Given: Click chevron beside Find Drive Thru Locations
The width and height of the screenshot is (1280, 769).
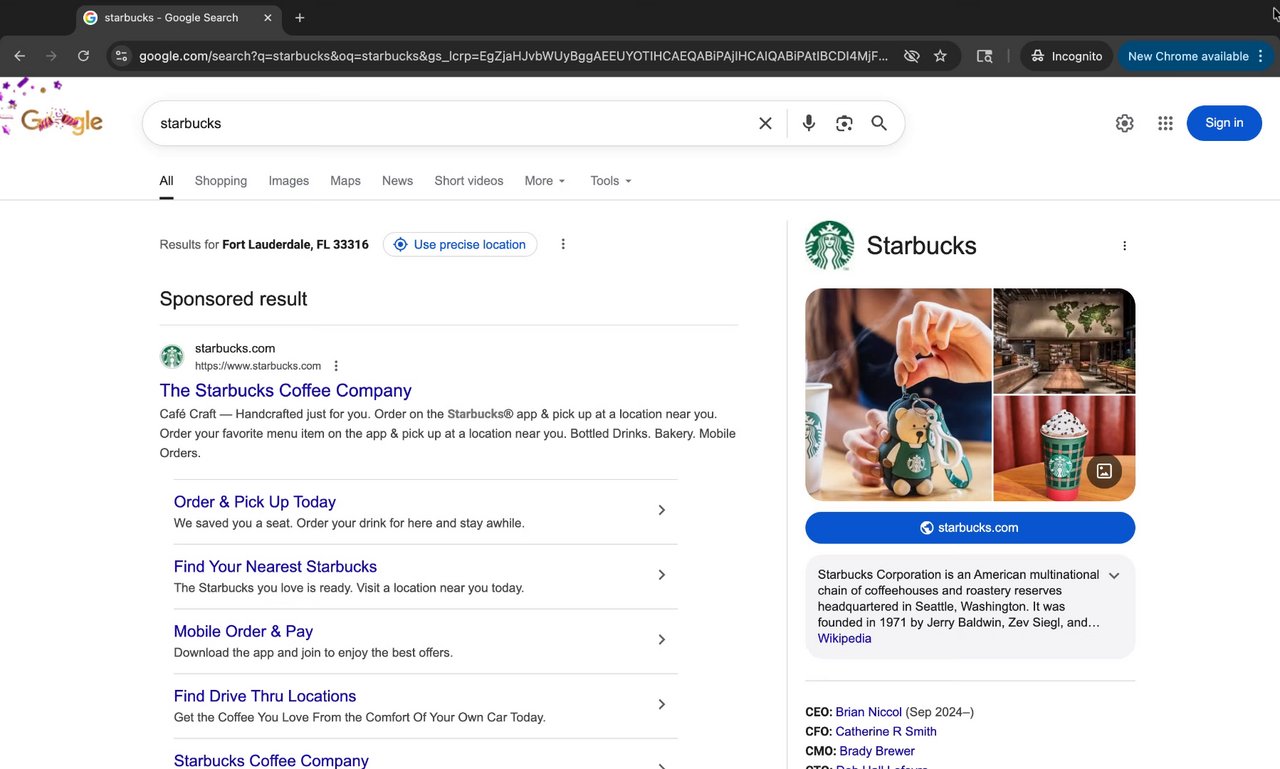Looking at the screenshot, I should pos(661,704).
